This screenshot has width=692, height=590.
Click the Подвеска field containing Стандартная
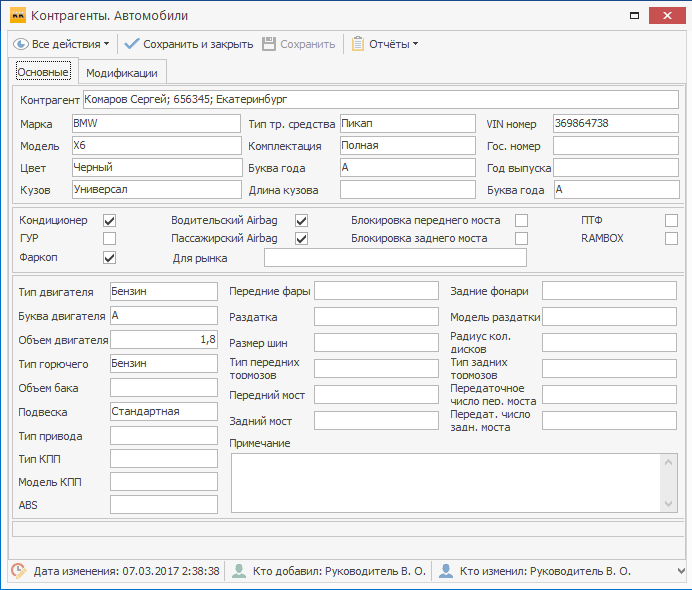pos(164,412)
